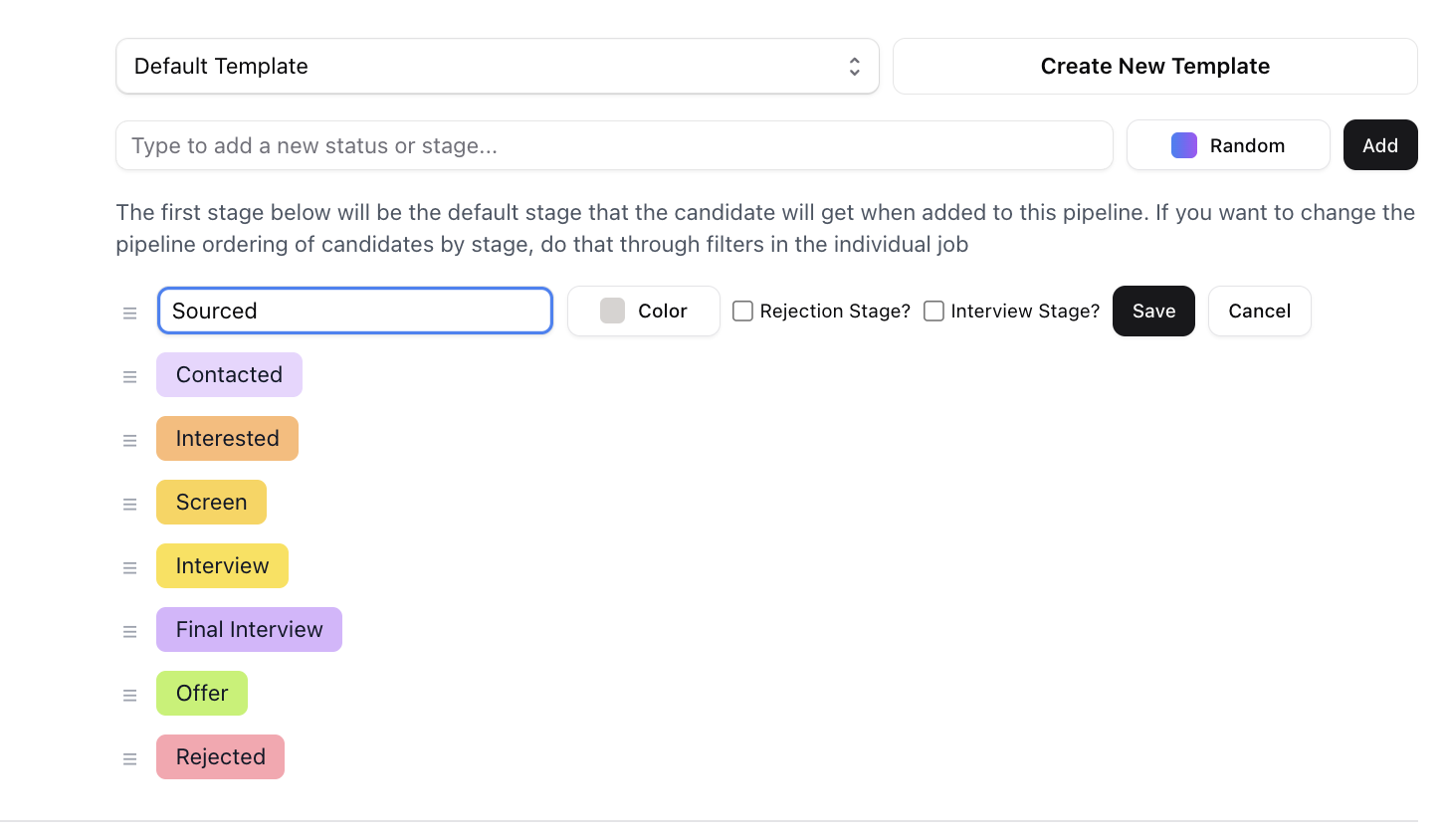Open the Color picker for Sourced
Screen dimensions: 1447x840
pyautogui.click(x=644, y=312)
